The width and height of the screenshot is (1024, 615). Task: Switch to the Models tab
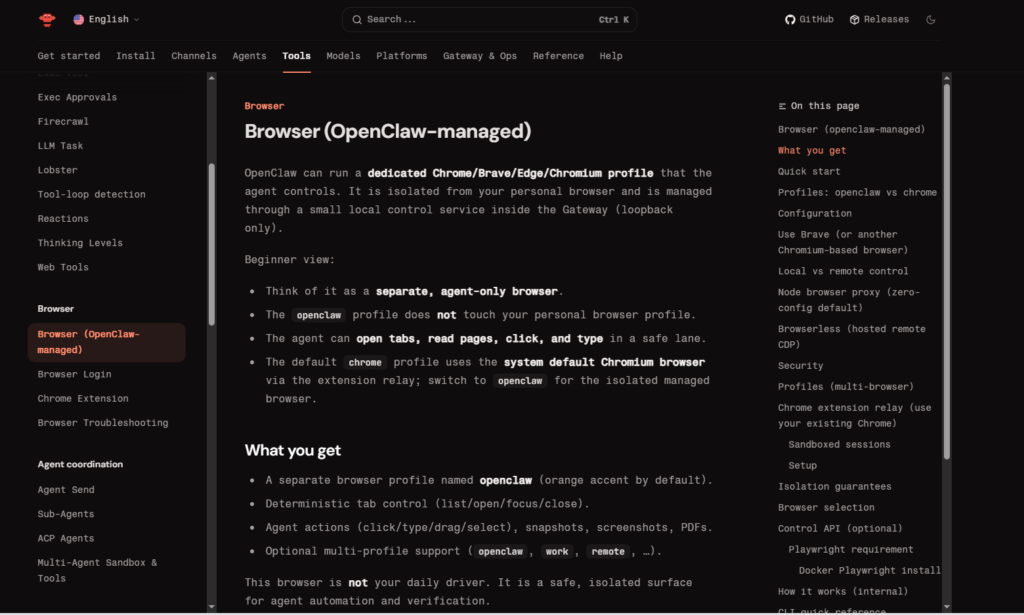click(x=343, y=56)
